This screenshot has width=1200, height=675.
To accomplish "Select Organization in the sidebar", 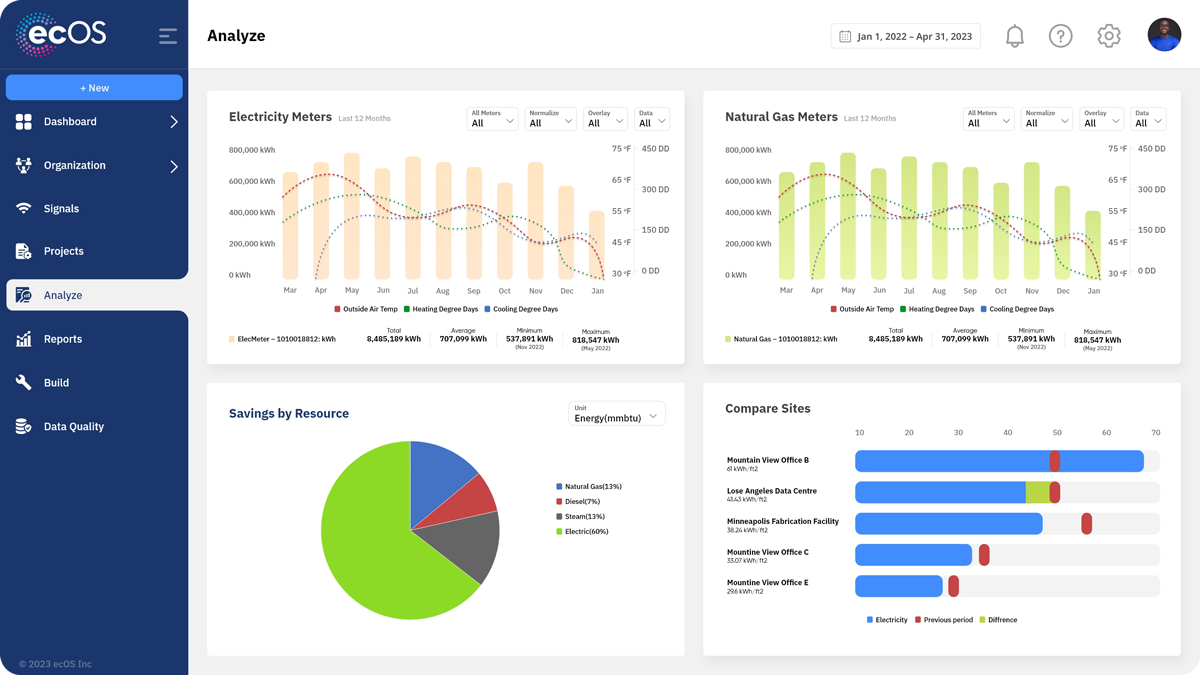I will click(74, 165).
